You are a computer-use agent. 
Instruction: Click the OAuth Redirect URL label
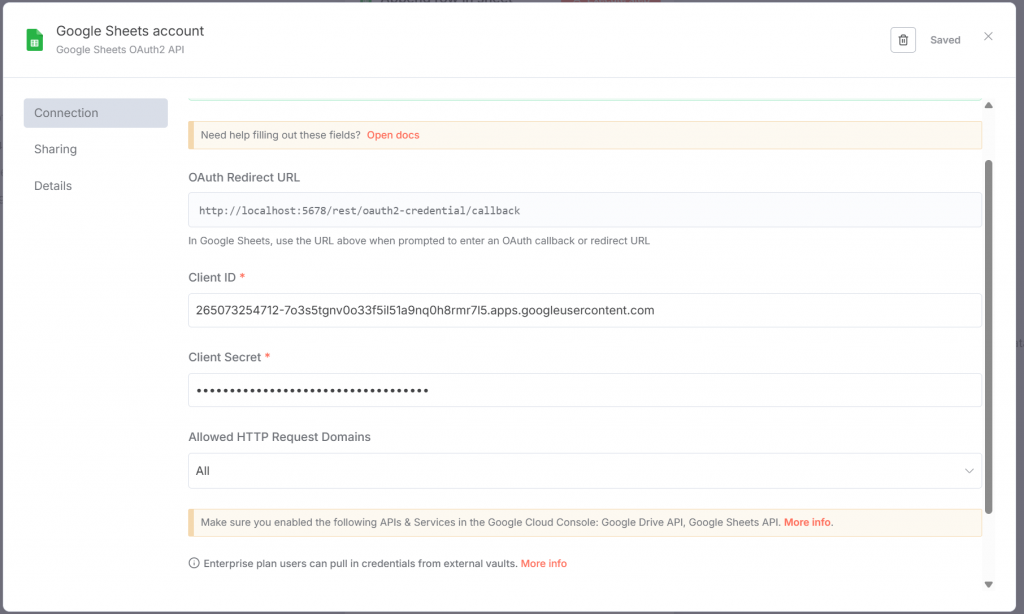[244, 177]
